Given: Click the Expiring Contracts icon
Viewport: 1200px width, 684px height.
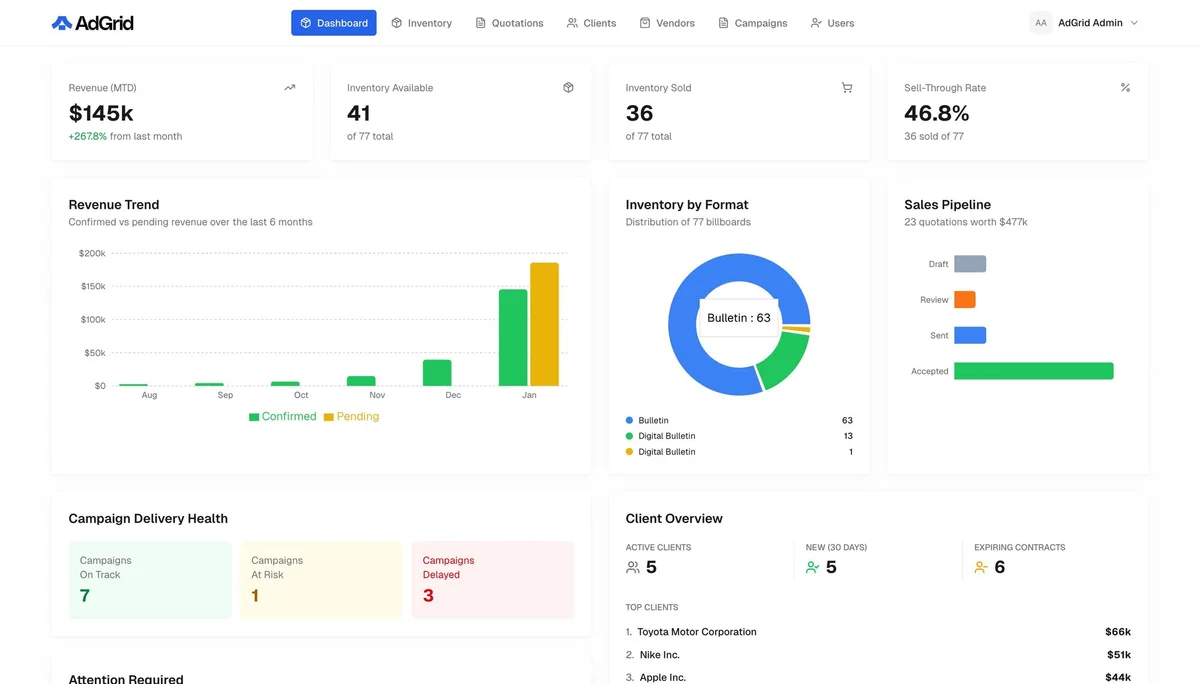Looking at the screenshot, I should (x=980, y=567).
